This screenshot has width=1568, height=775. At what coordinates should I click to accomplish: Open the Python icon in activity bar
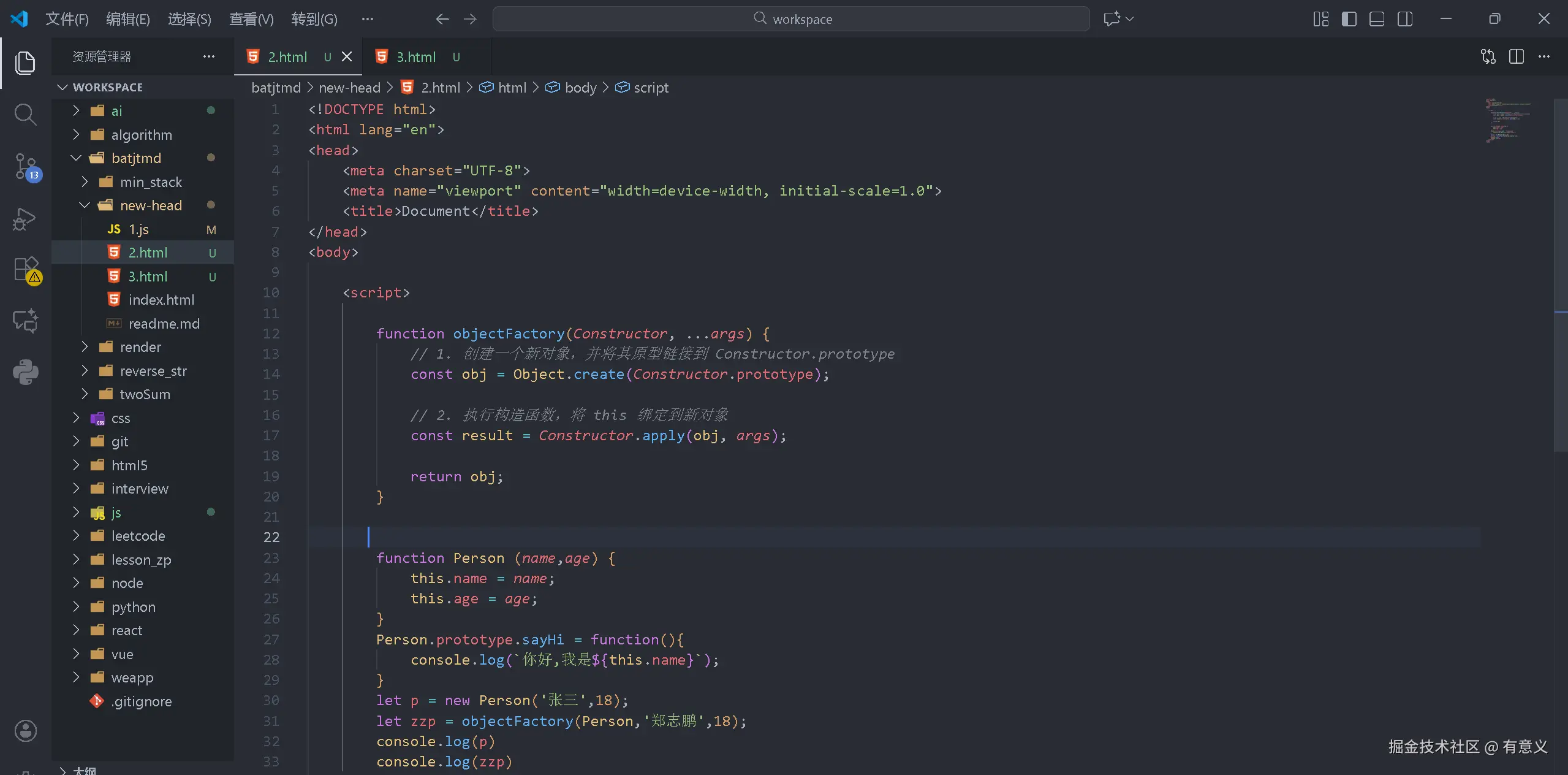click(x=25, y=372)
